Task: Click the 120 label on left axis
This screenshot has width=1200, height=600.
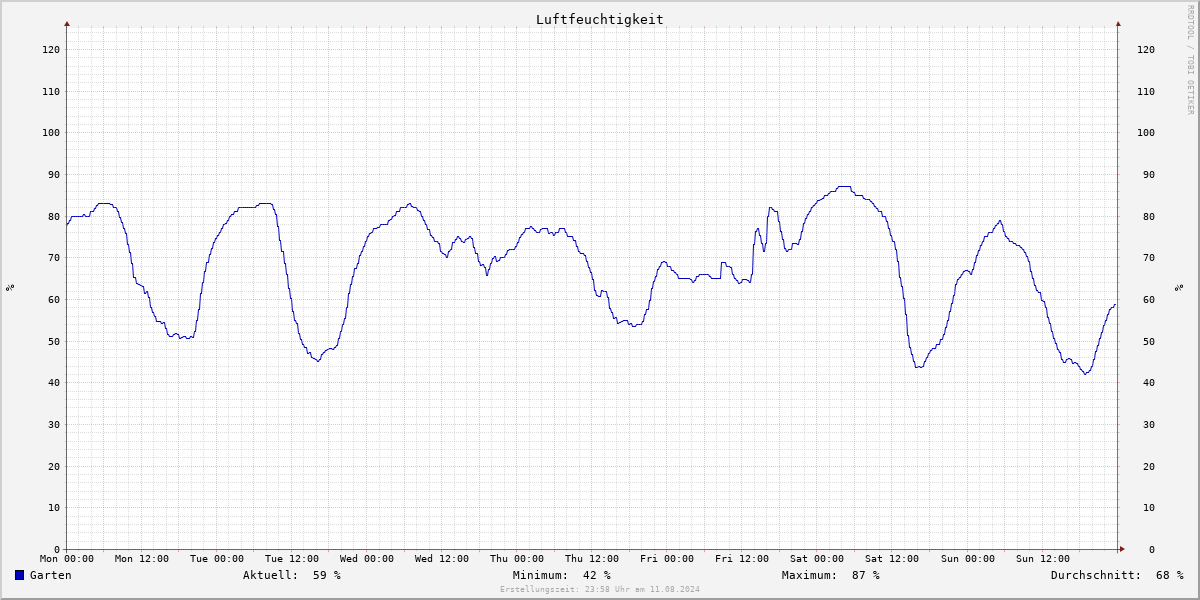Action: tap(51, 49)
